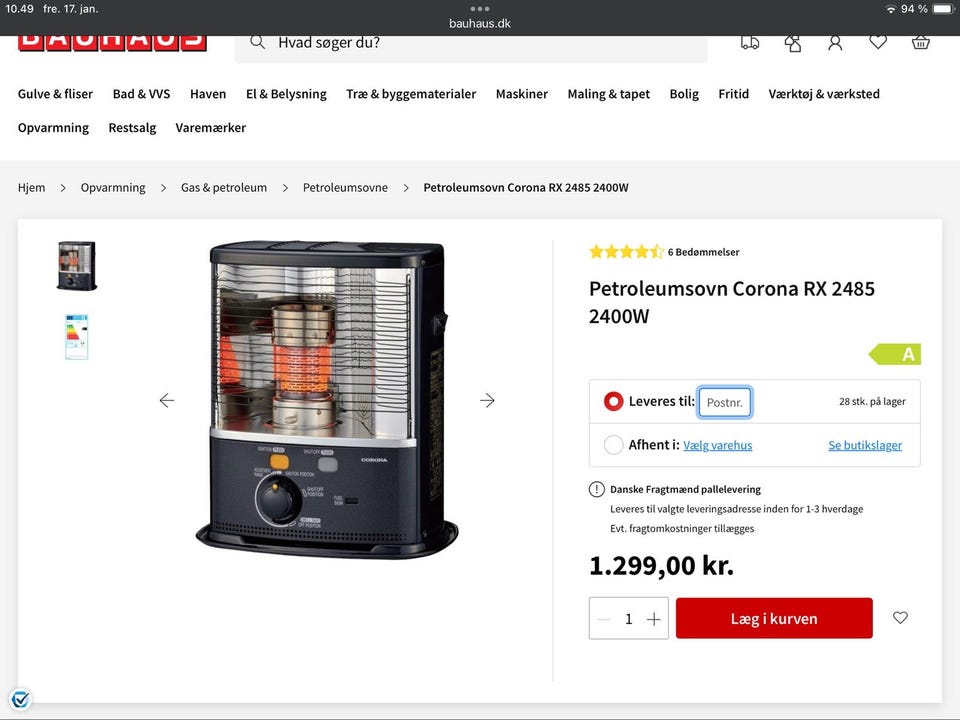Increase quantity with plus button

coord(654,619)
